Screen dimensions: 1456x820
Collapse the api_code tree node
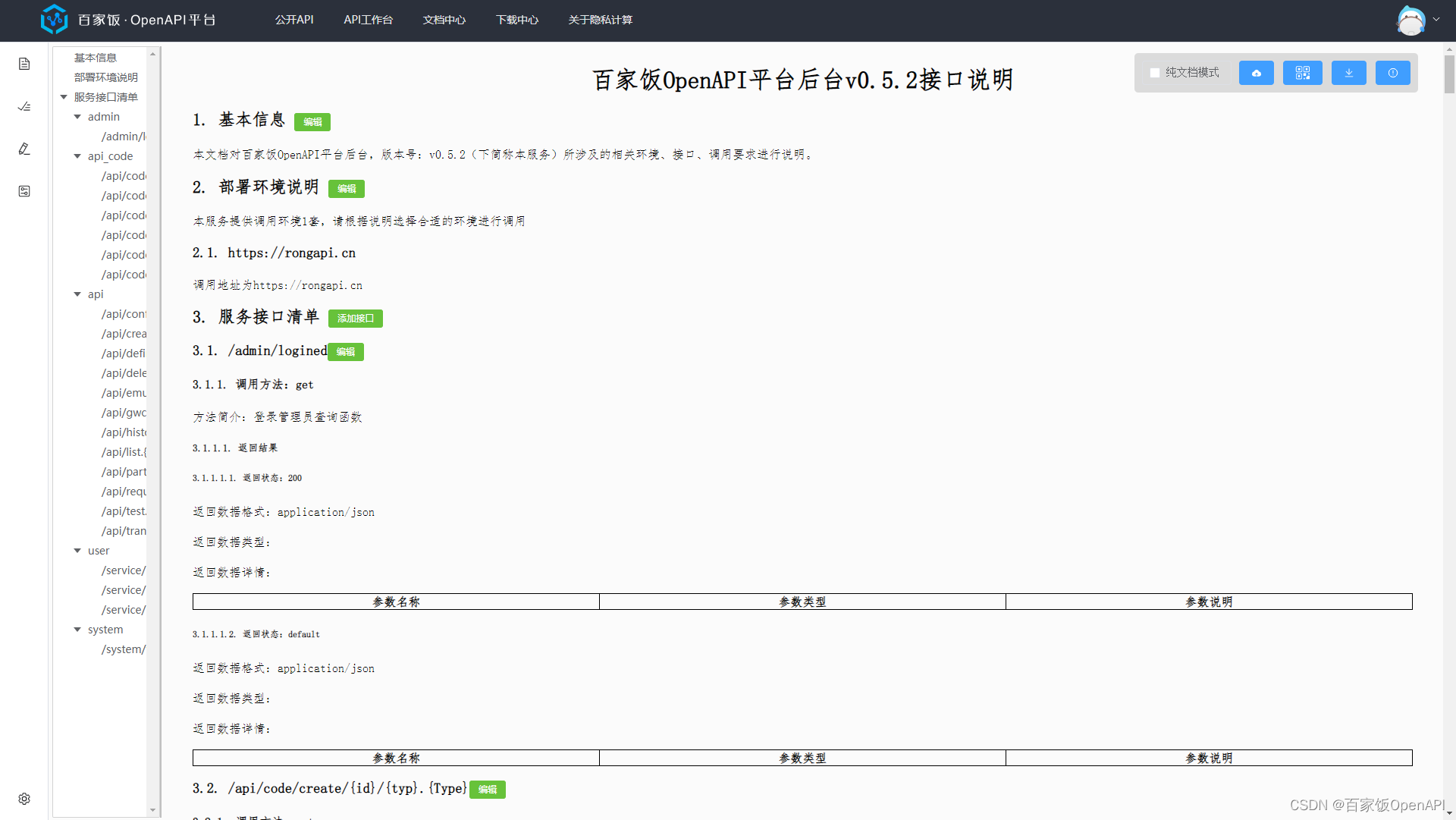click(x=77, y=156)
